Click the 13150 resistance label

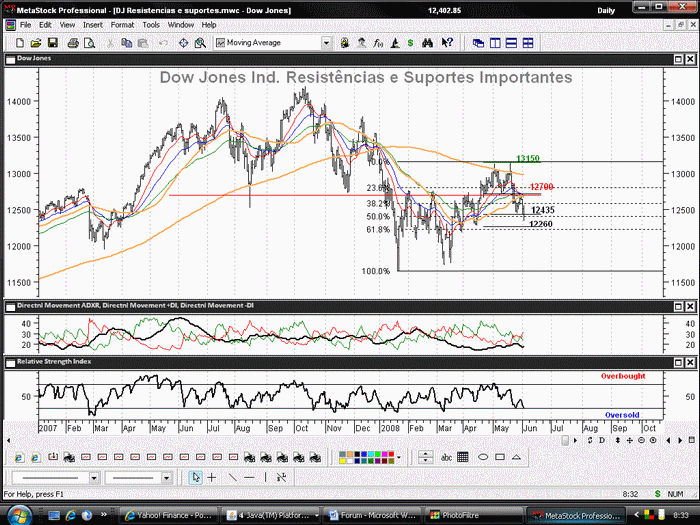pyautogui.click(x=528, y=158)
